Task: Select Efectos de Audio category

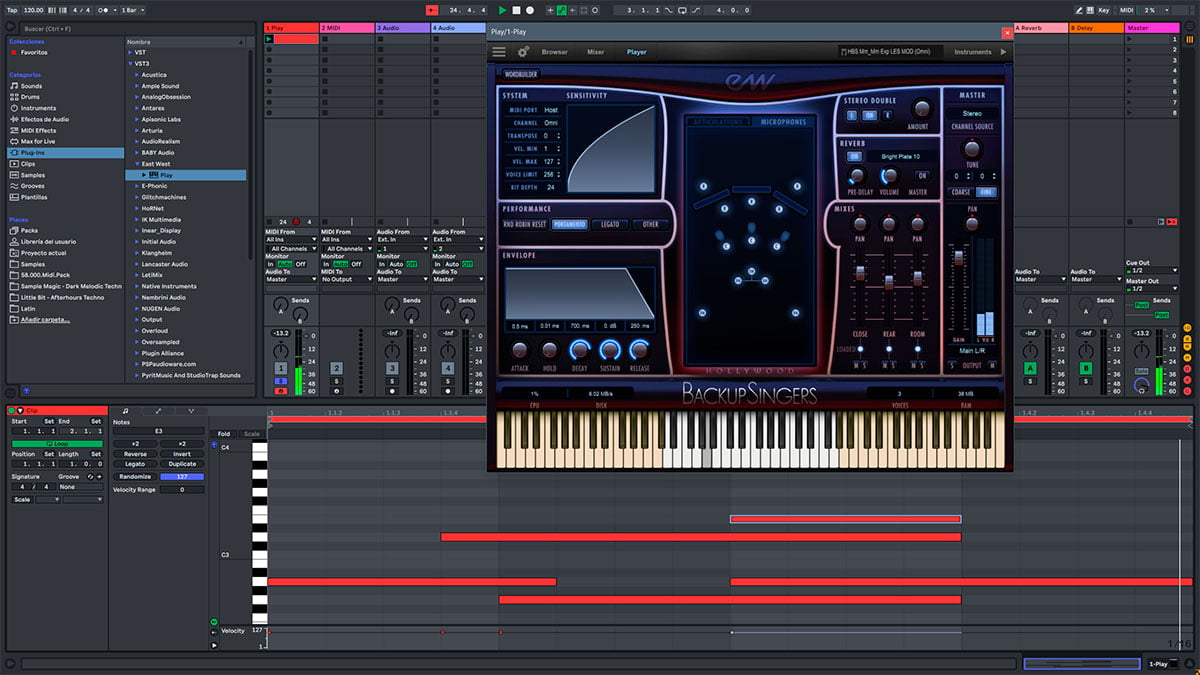Action: tap(44, 119)
